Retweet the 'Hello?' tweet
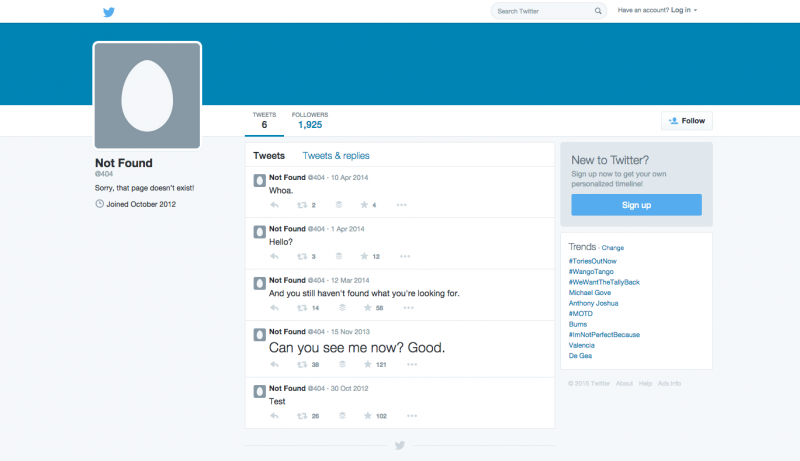The height and width of the screenshot is (461, 800). coord(302,257)
